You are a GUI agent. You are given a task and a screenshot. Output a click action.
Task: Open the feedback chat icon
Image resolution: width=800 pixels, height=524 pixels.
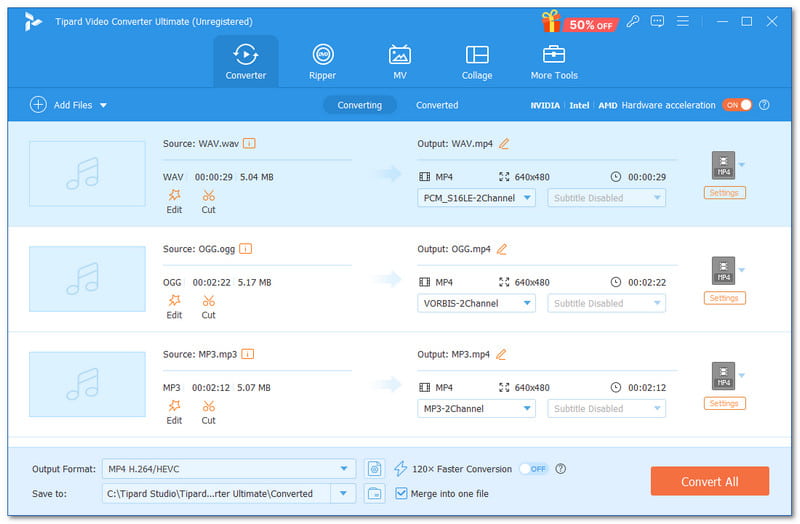[x=657, y=21]
